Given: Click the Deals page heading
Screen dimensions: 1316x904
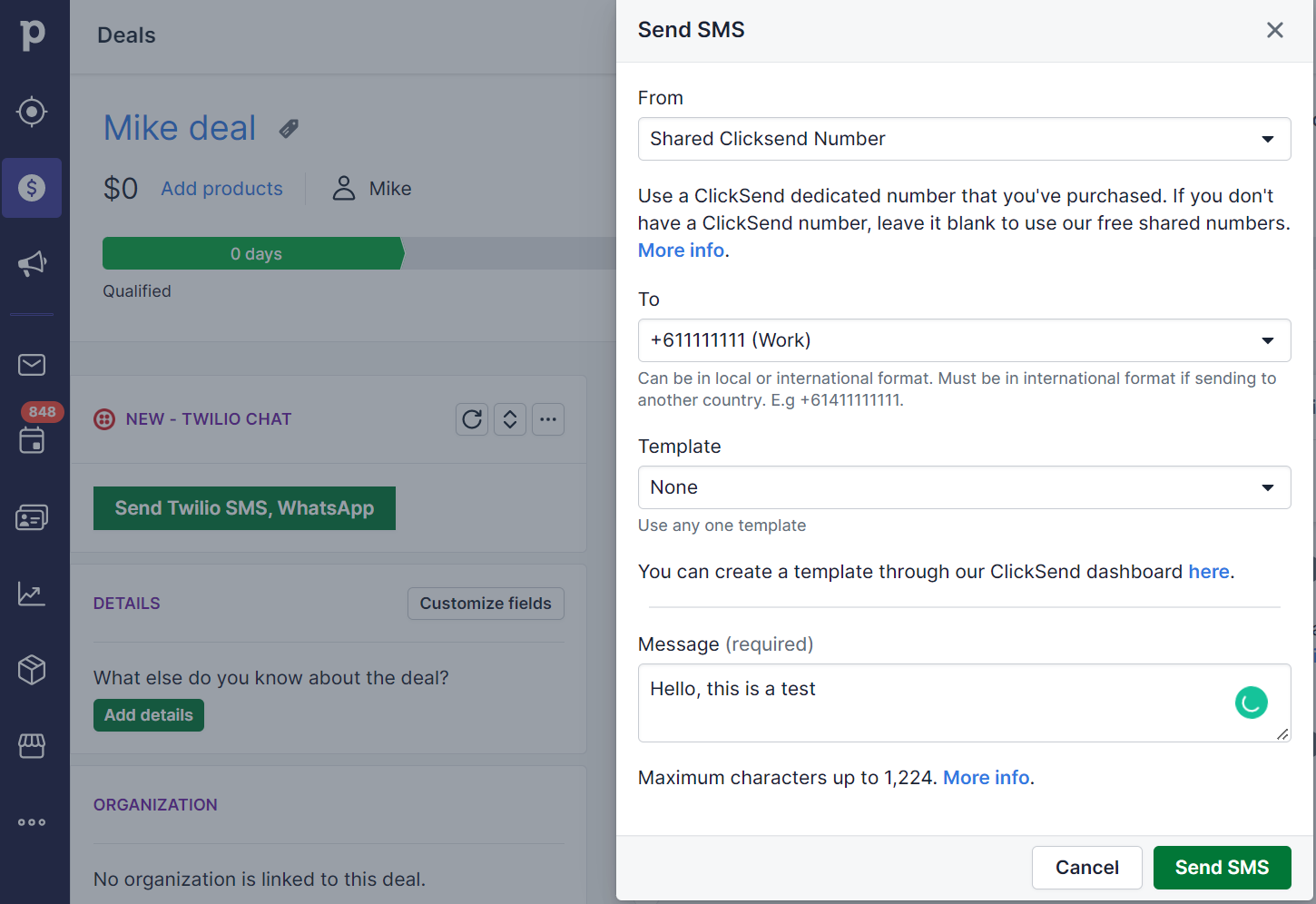Looking at the screenshot, I should 126,35.
